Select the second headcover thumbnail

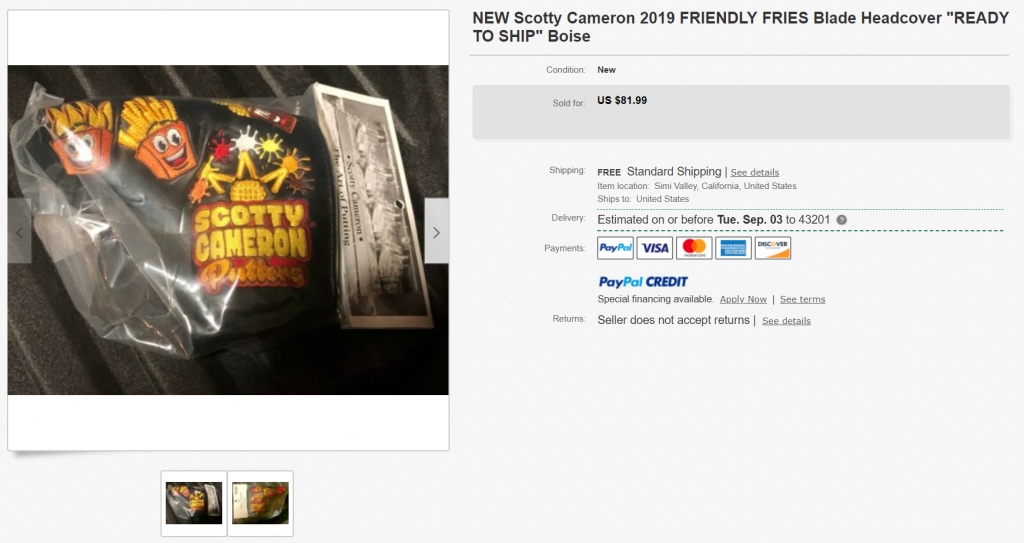(x=261, y=503)
